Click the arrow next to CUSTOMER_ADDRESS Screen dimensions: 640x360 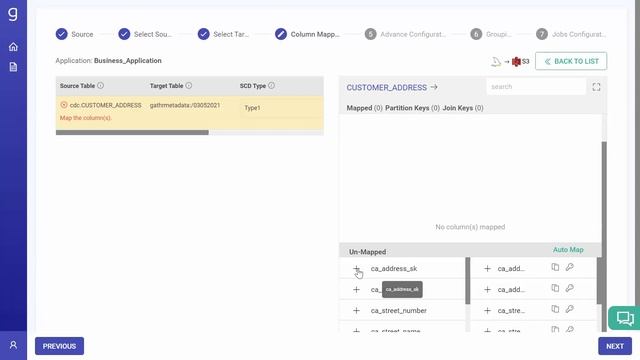pyautogui.click(x=434, y=87)
